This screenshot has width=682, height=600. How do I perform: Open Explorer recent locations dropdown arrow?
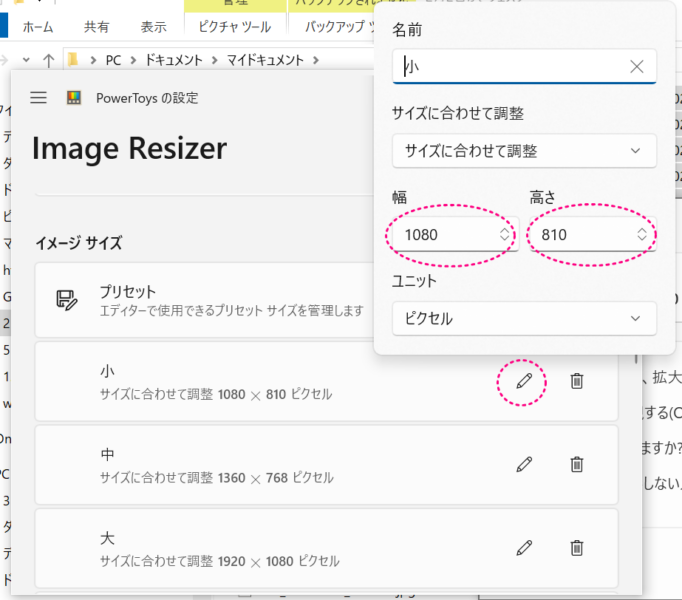coord(26,60)
